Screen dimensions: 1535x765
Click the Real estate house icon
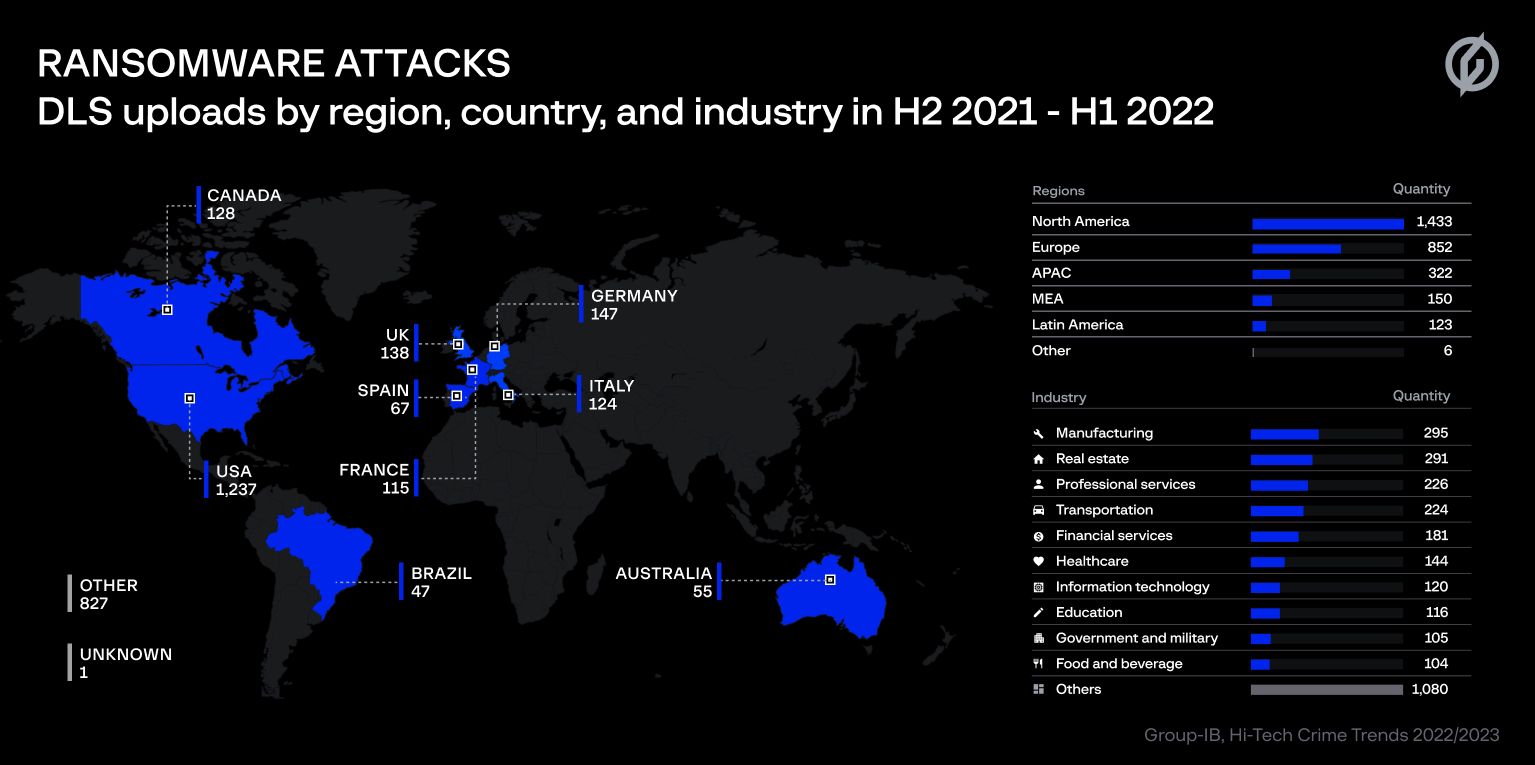coord(1039,459)
